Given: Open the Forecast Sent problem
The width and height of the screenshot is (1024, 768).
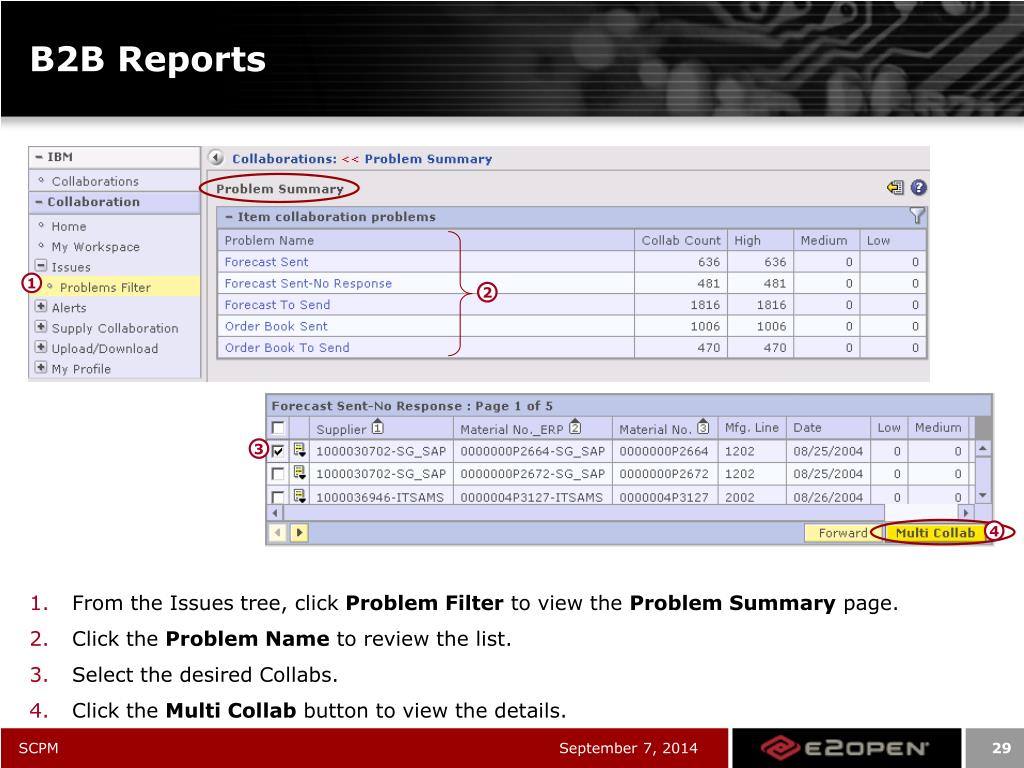Looking at the screenshot, I should point(266,262).
